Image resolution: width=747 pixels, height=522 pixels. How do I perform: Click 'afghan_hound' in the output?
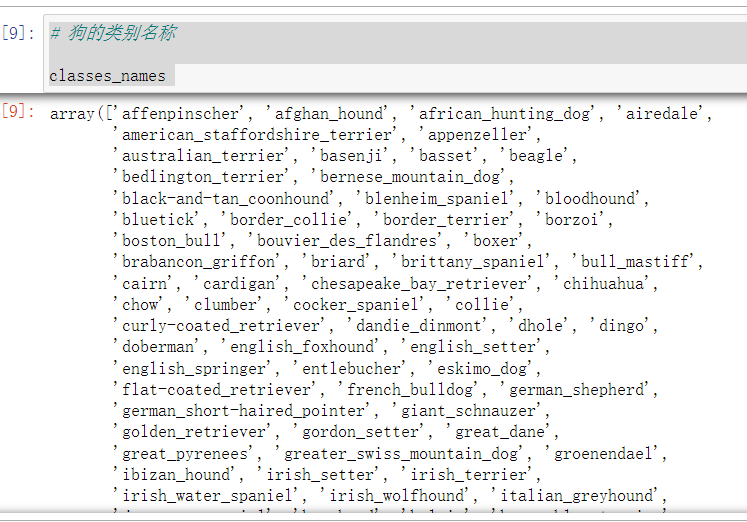tap(329, 114)
